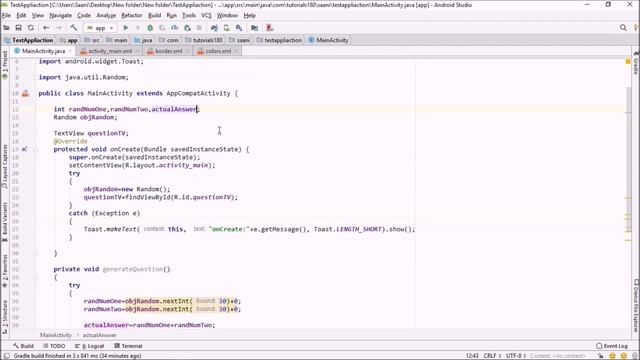This screenshot has height=360, width=640.
Task: Open the Tools menu
Action: (x=189, y=16)
